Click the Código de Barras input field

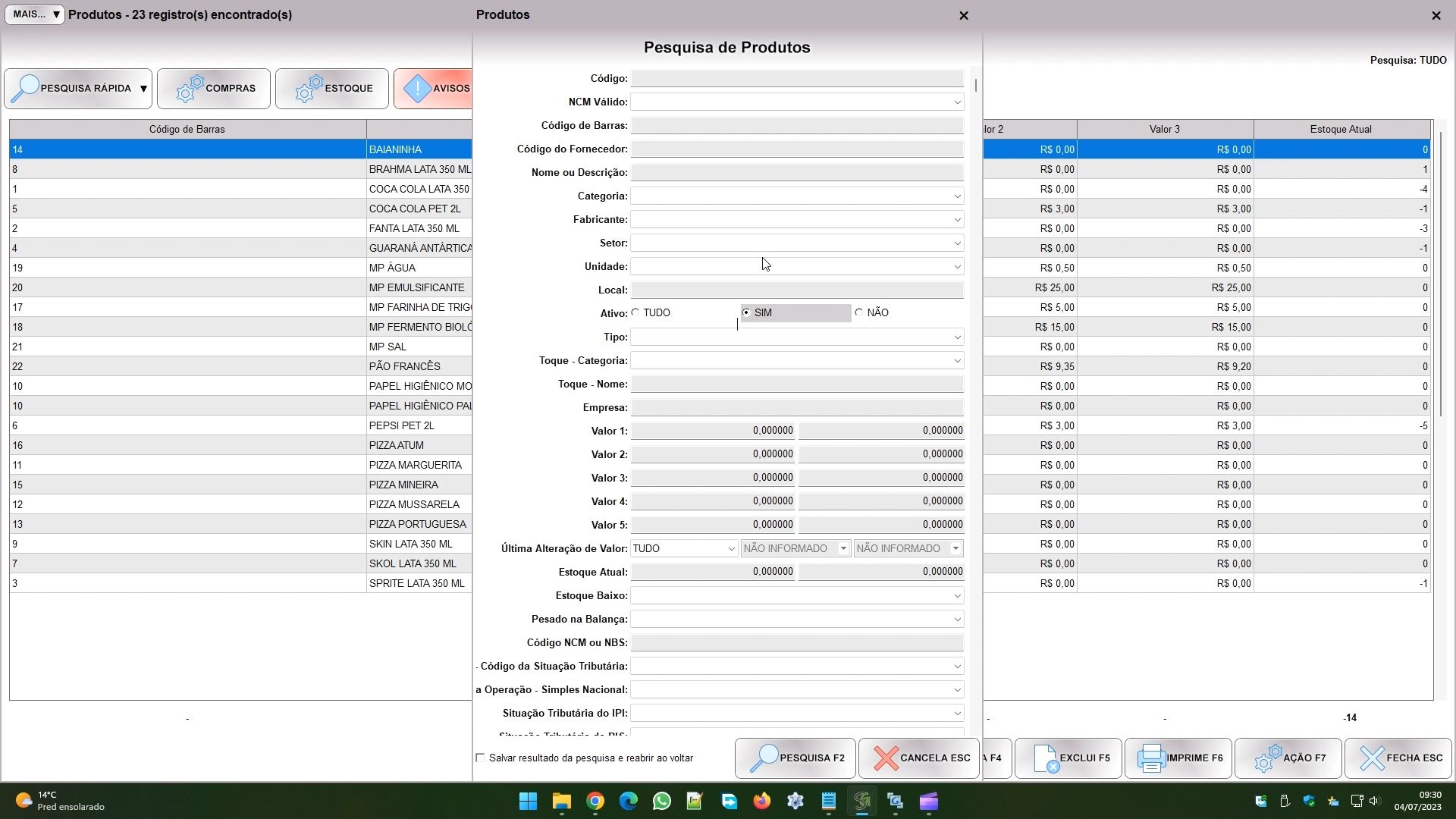797,125
